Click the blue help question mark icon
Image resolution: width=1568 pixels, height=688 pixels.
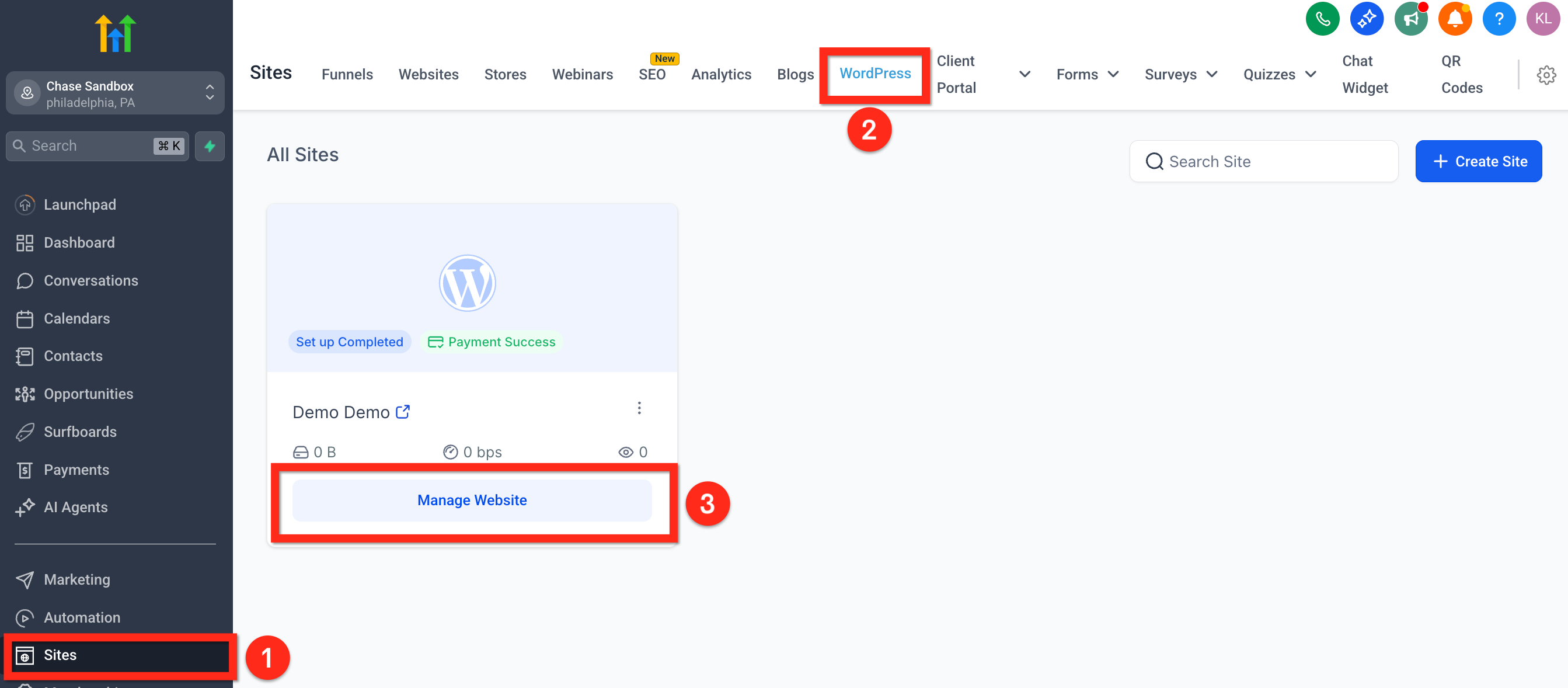pyautogui.click(x=1498, y=19)
